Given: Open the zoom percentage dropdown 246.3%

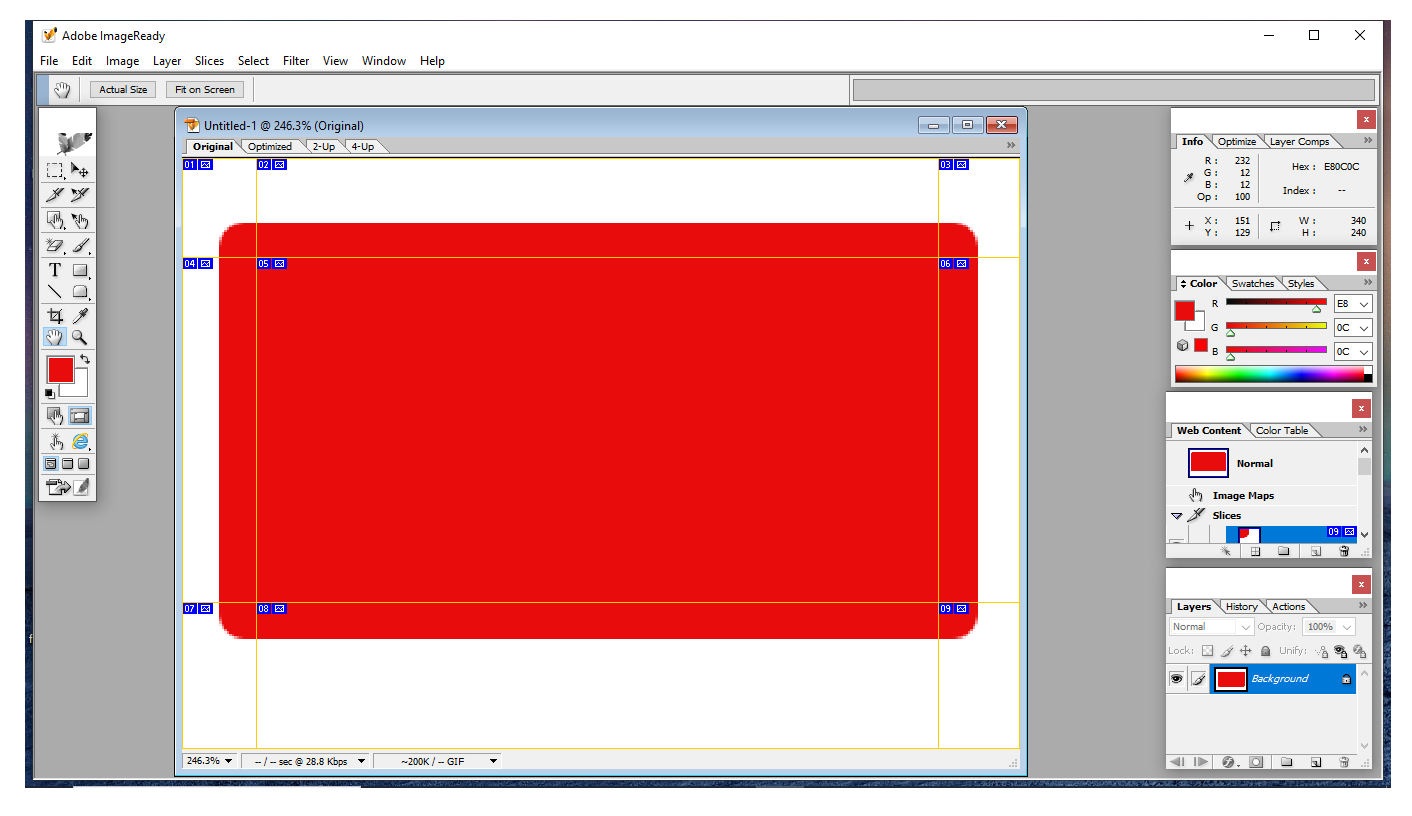Looking at the screenshot, I should coord(209,761).
